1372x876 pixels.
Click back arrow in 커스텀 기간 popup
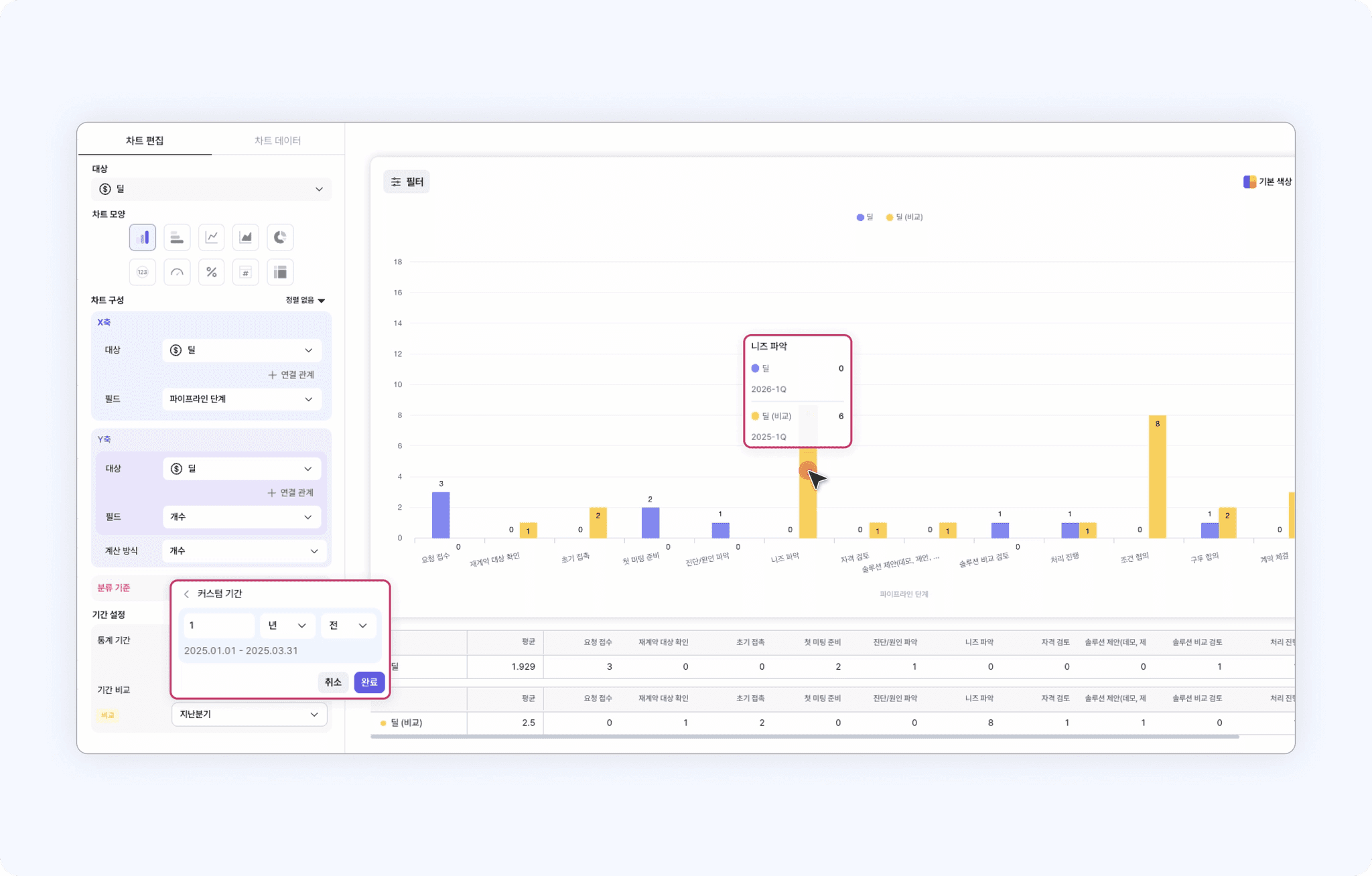click(x=187, y=594)
